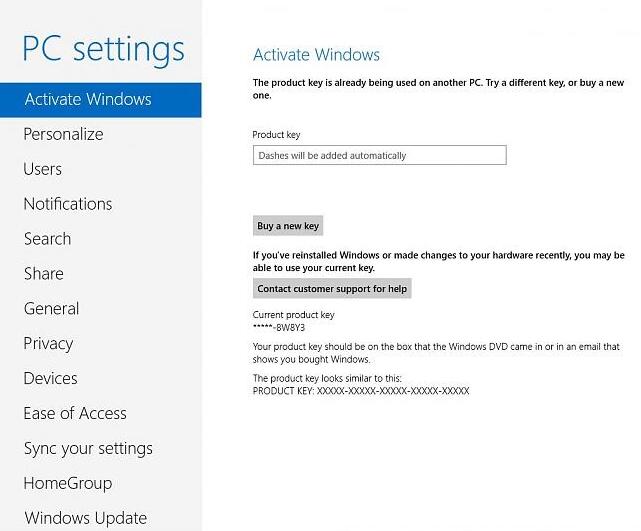Viewport: 641px width, 531px height.
Task: Open Notifications settings
Action: click(68, 204)
